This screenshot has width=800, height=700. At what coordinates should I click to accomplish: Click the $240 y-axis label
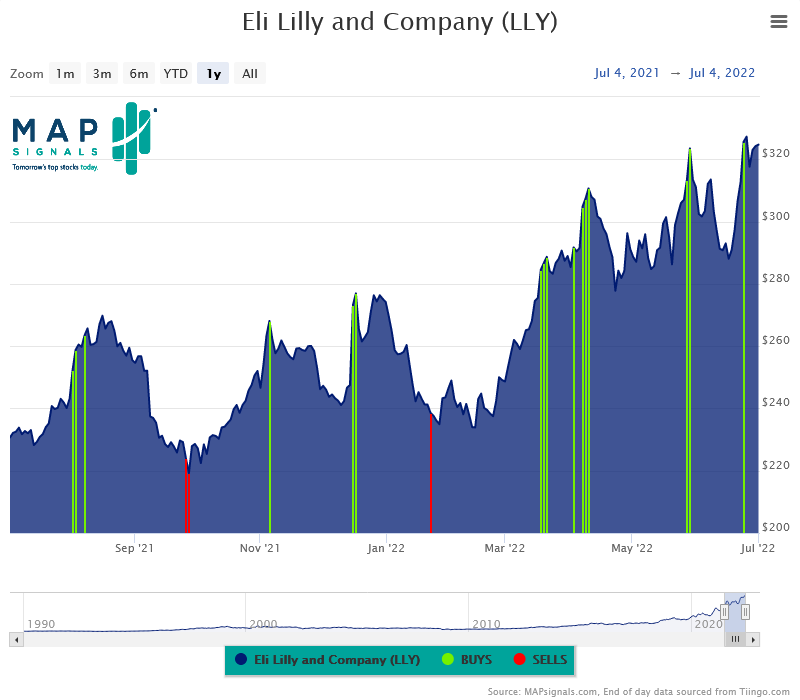pyautogui.click(x=776, y=403)
